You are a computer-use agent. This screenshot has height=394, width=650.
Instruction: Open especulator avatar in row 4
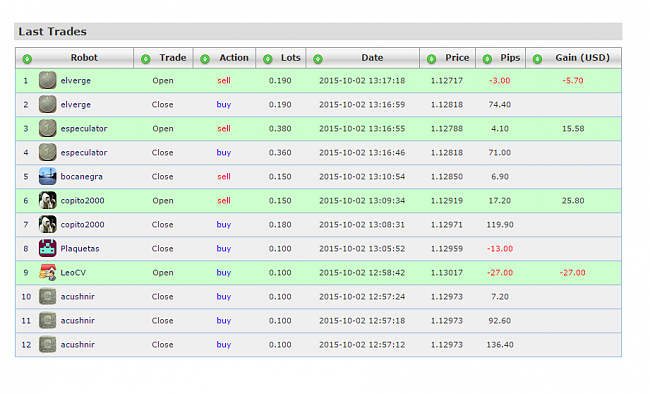(47, 153)
